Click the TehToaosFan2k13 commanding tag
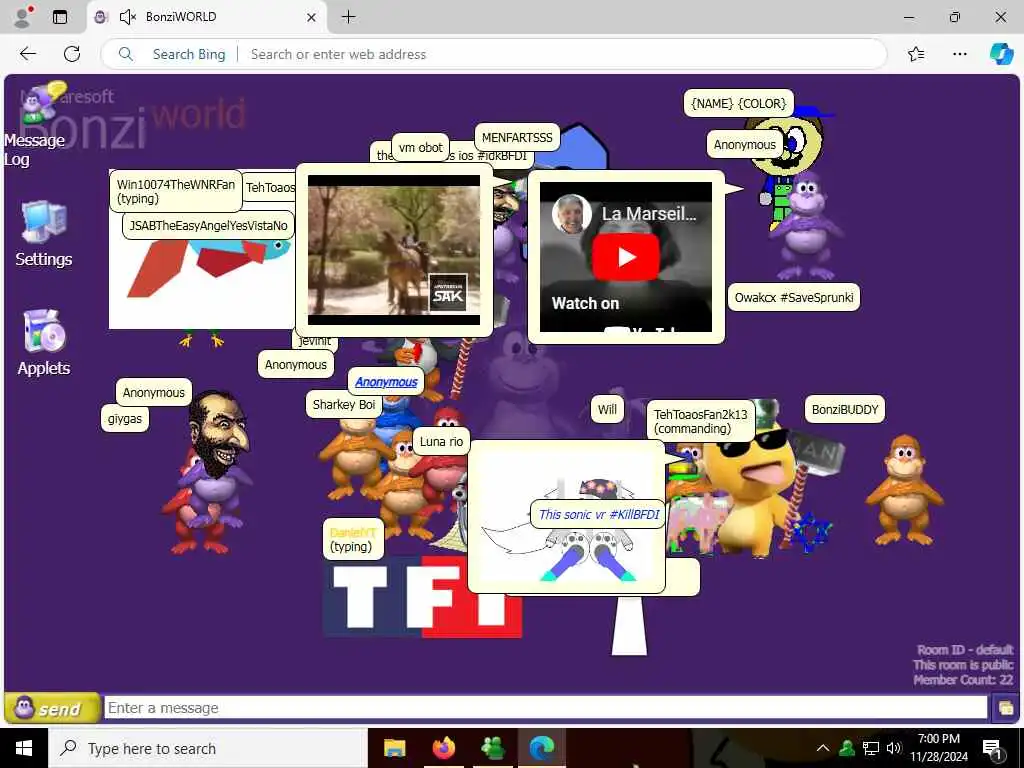This screenshot has height=768, width=1024. pos(700,421)
